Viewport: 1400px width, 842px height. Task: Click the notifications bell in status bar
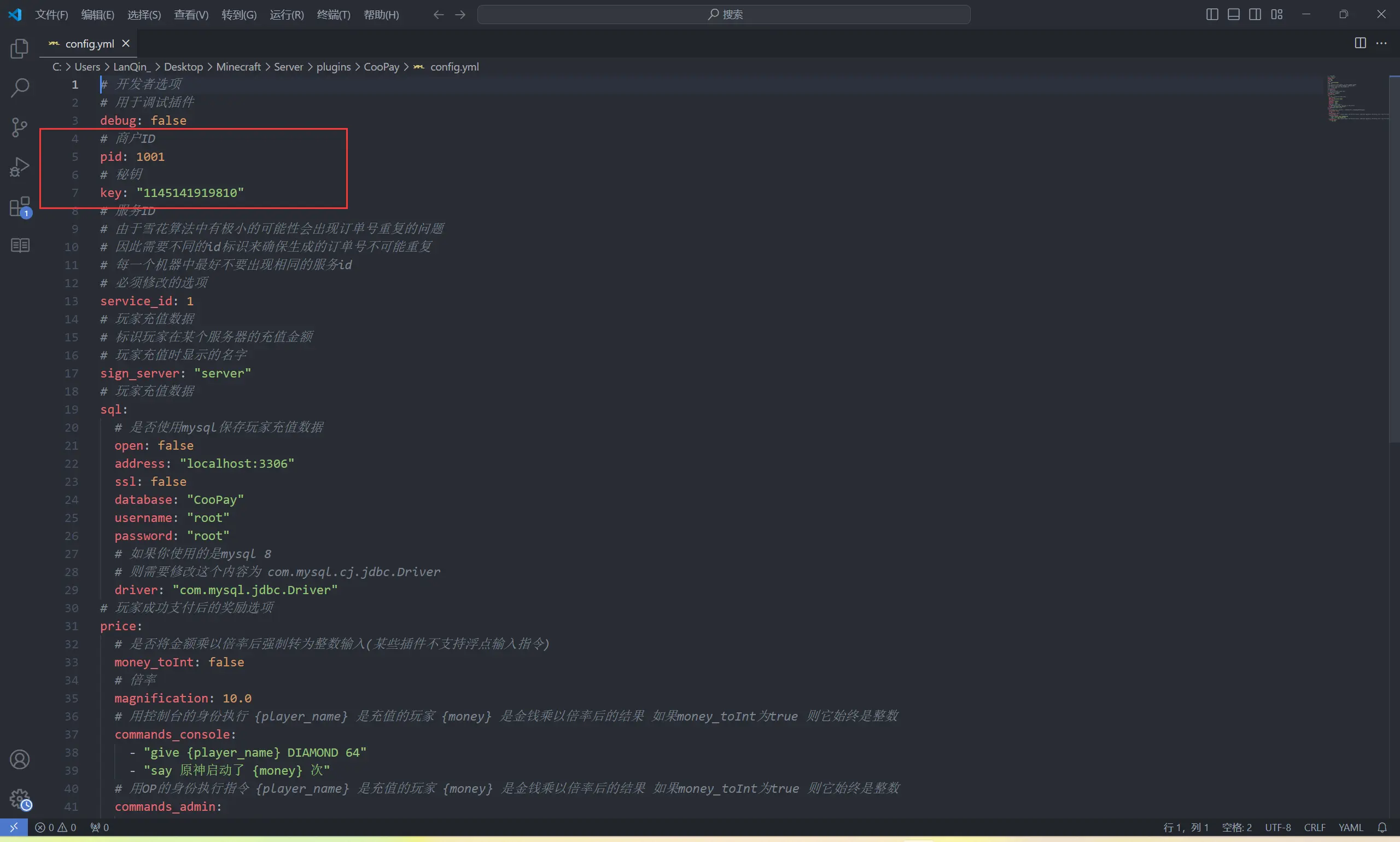[1382, 827]
